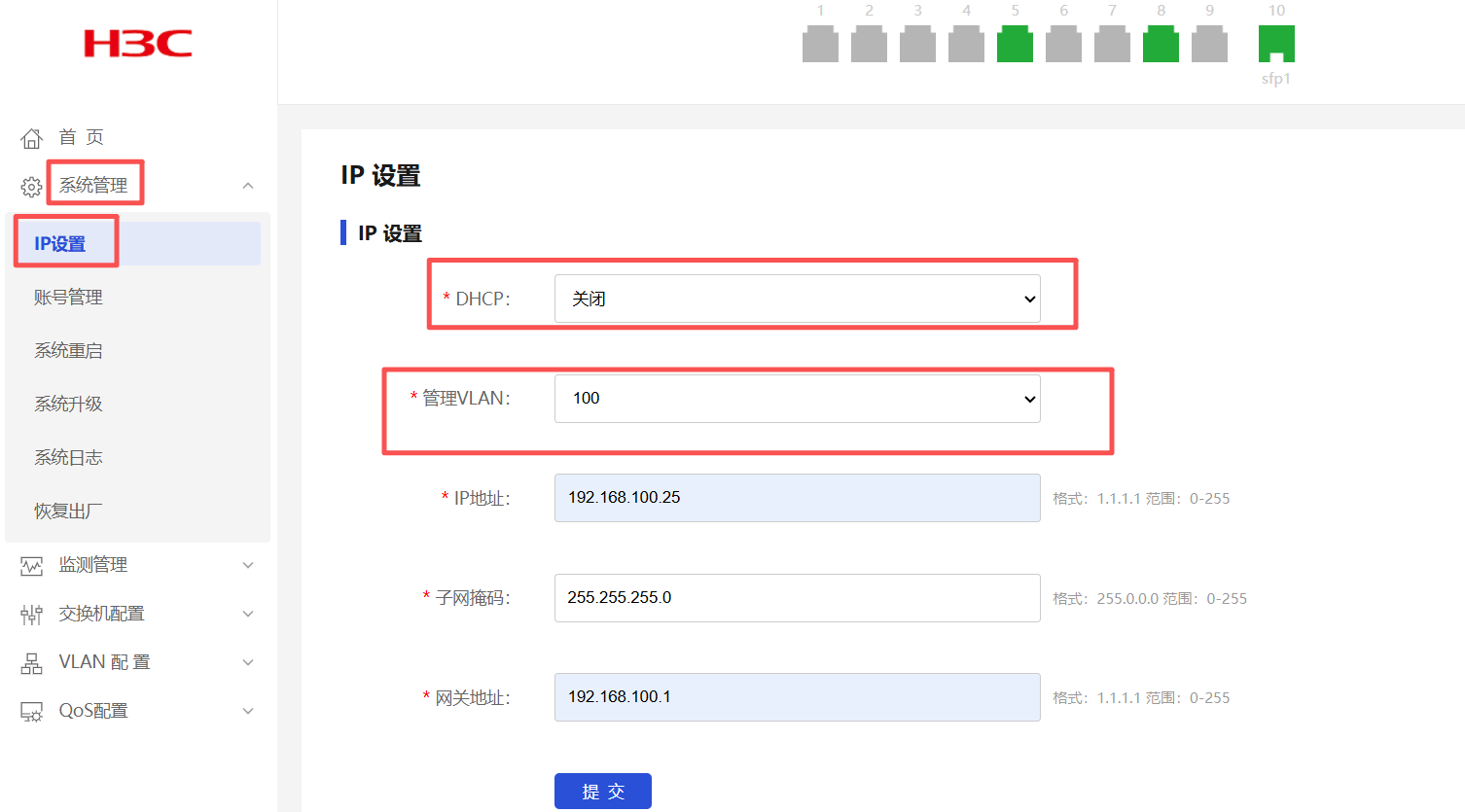The image size is (1465, 812).
Task: Click the VLAN 配置 network icon
Action: [x=32, y=663]
